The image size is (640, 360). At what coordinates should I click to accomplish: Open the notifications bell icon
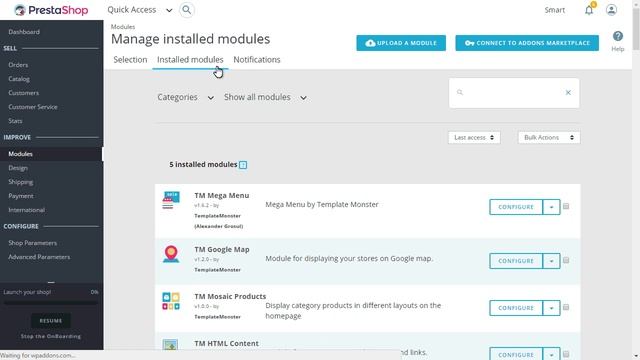(589, 10)
